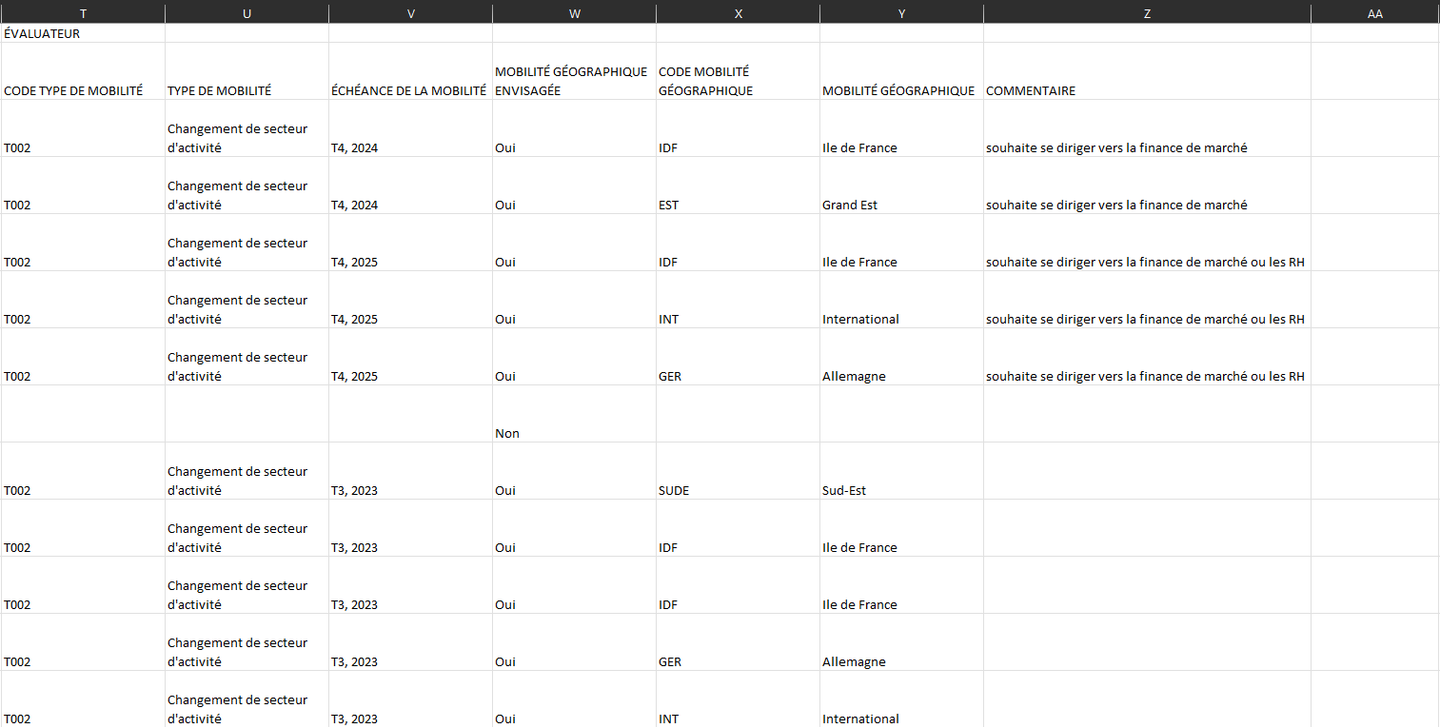This screenshot has width=1440, height=727.
Task: Click the column V header
Action: tap(410, 12)
